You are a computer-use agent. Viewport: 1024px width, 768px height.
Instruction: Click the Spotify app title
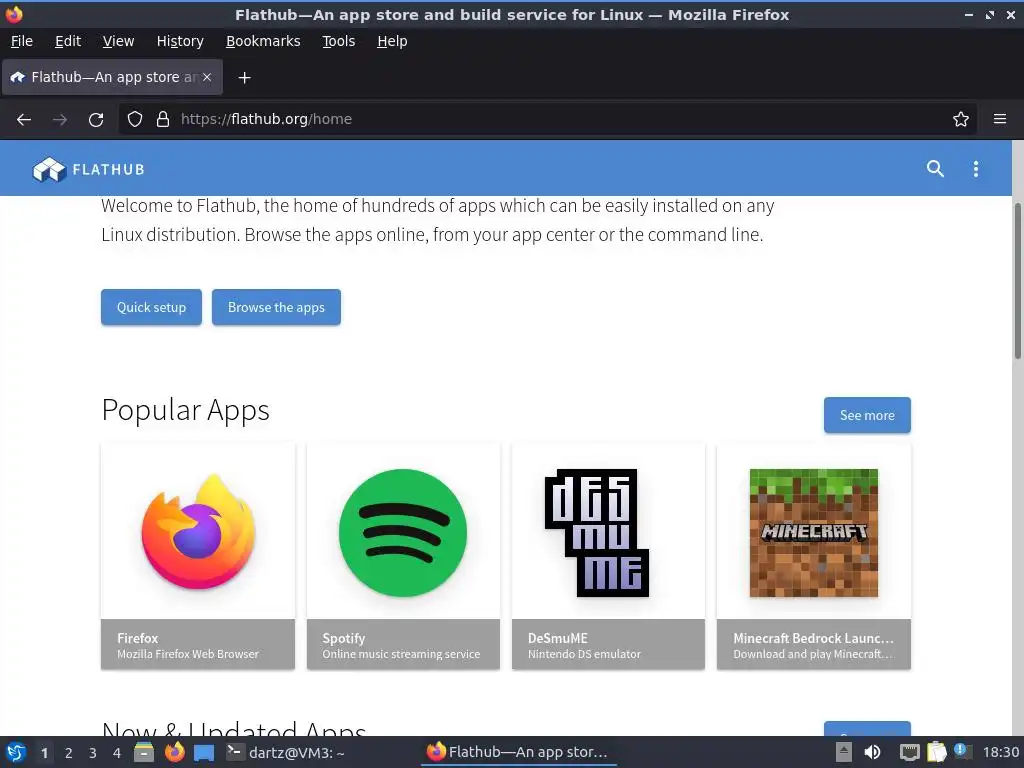click(x=344, y=638)
